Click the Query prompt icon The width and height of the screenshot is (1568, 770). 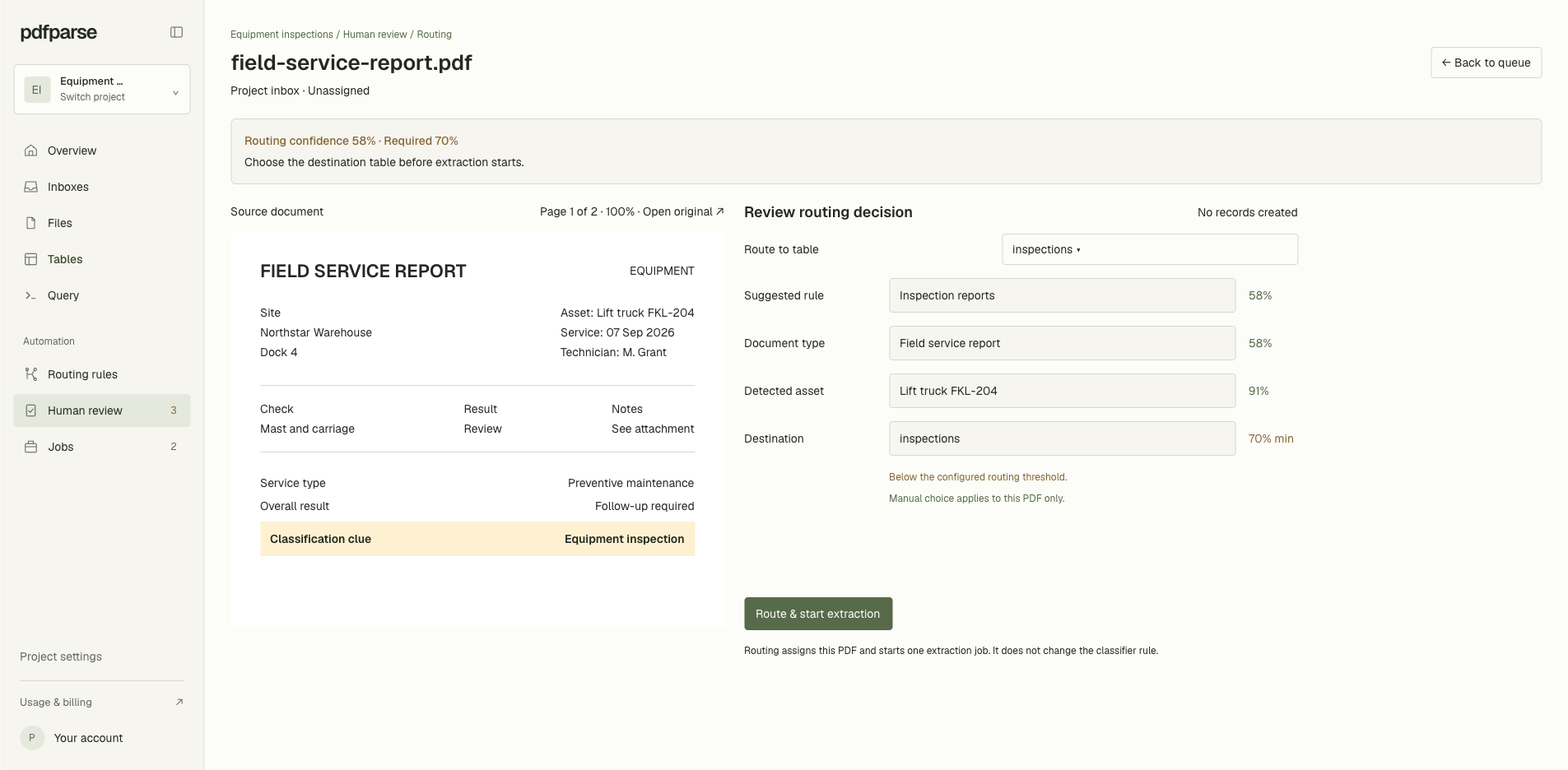click(30, 295)
